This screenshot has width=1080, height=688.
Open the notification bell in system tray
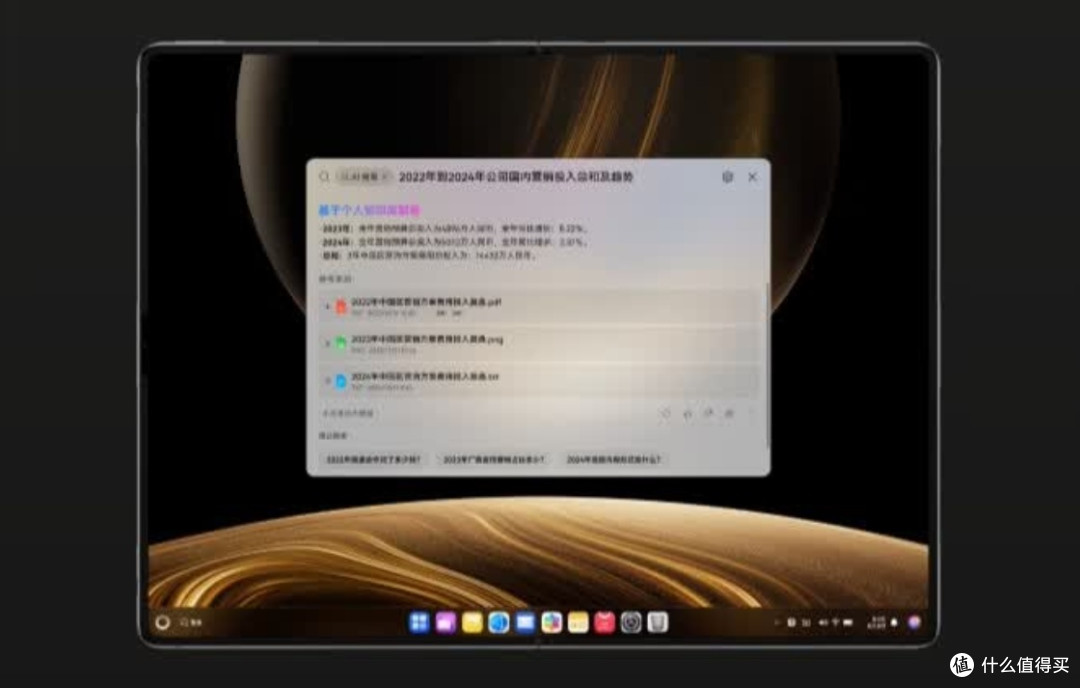[x=894, y=622]
